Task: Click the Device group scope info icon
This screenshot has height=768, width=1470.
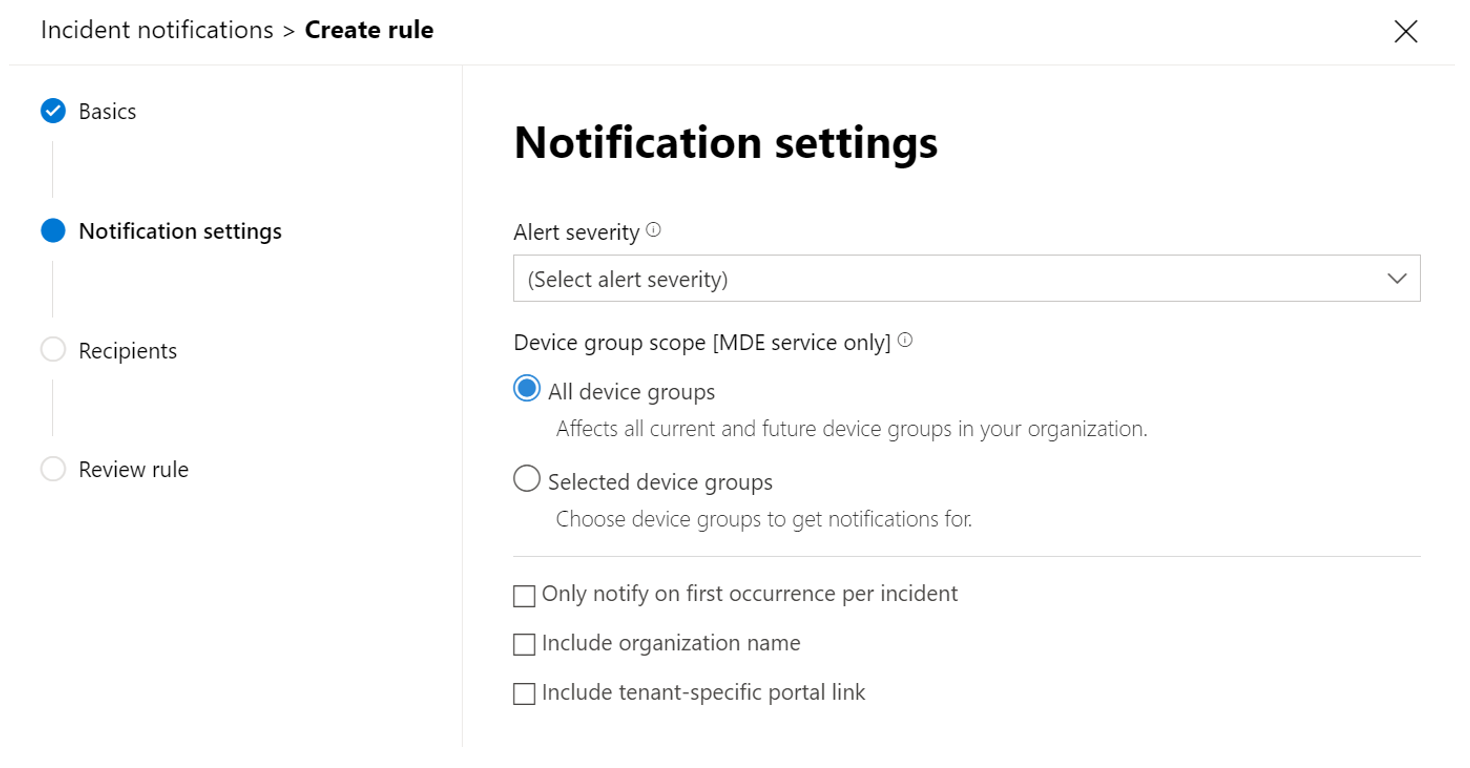Action: (x=906, y=338)
